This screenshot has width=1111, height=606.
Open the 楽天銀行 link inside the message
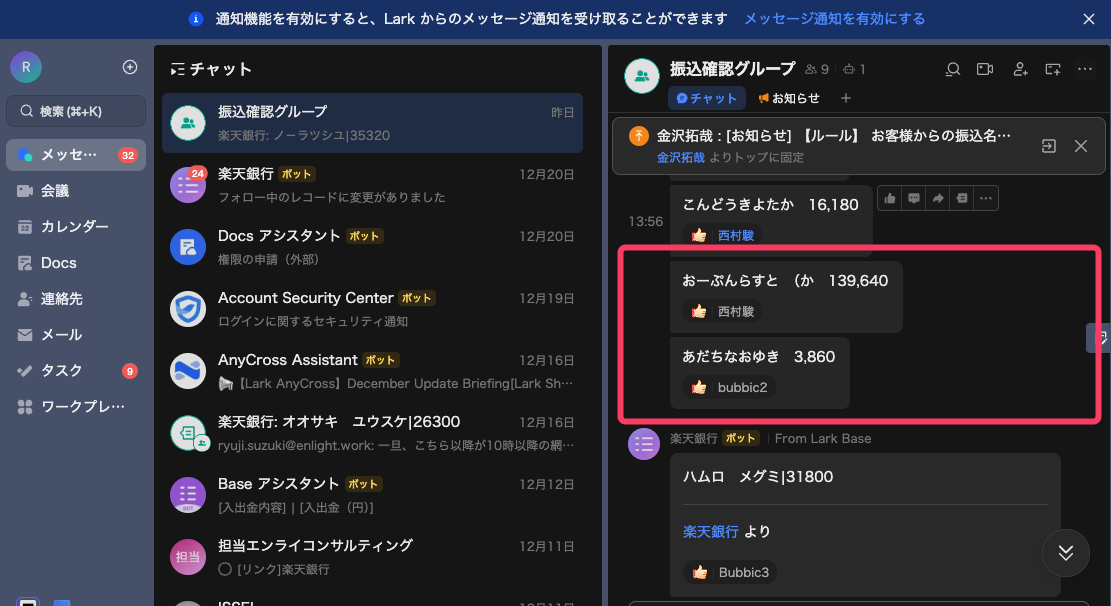coord(710,531)
